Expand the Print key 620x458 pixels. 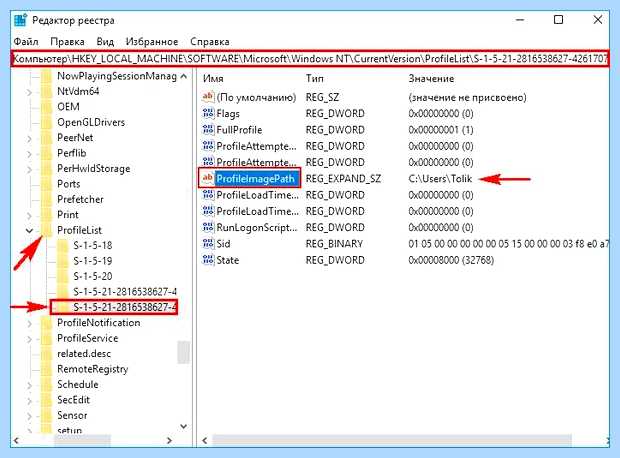point(29,216)
